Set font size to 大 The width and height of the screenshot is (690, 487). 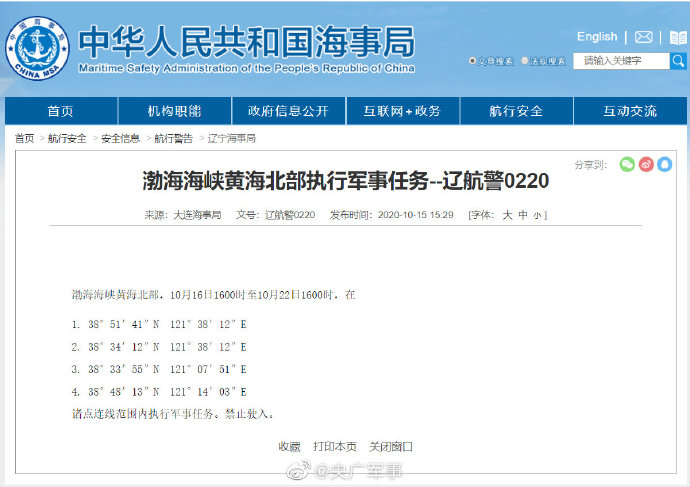point(507,215)
